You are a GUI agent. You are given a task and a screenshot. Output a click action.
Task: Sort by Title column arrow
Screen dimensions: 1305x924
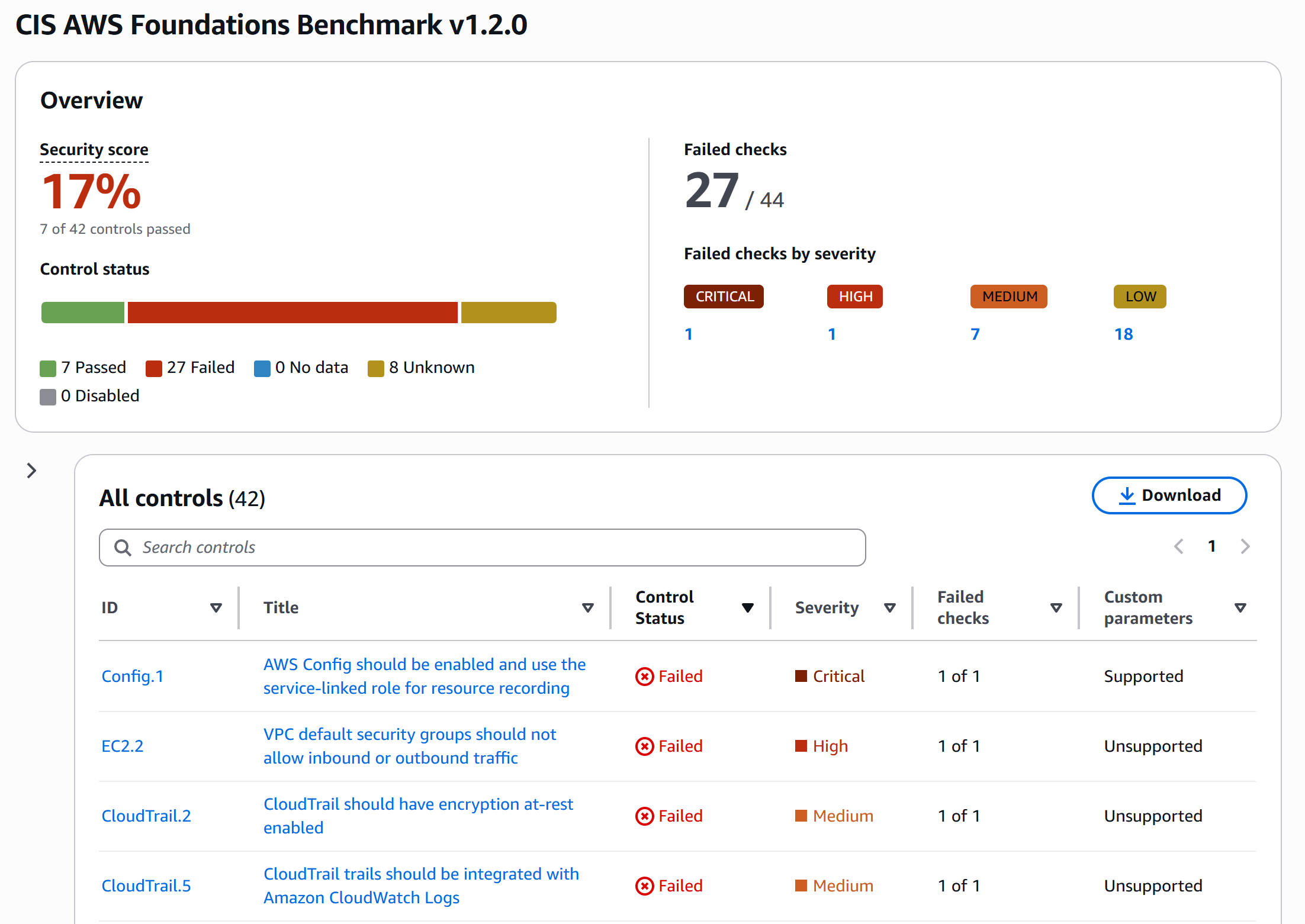(x=587, y=608)
